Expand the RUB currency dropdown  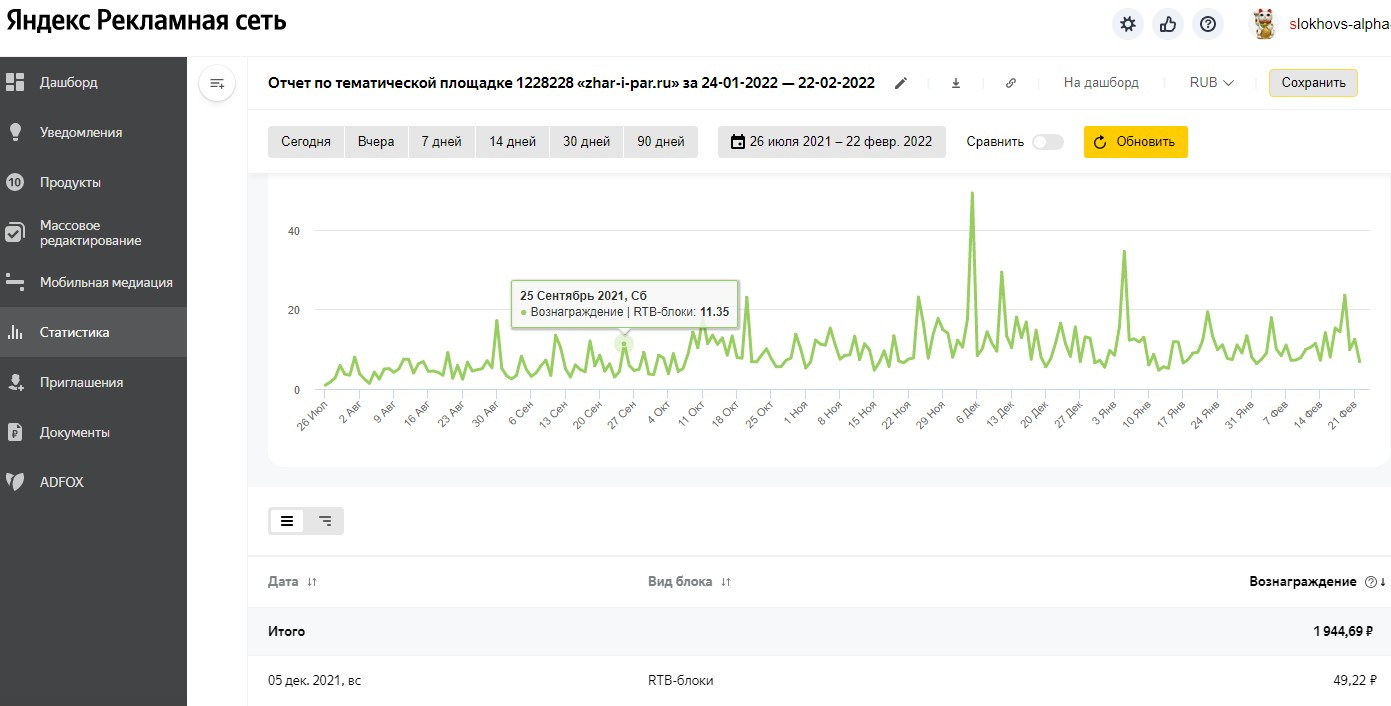coord(1211,83)
